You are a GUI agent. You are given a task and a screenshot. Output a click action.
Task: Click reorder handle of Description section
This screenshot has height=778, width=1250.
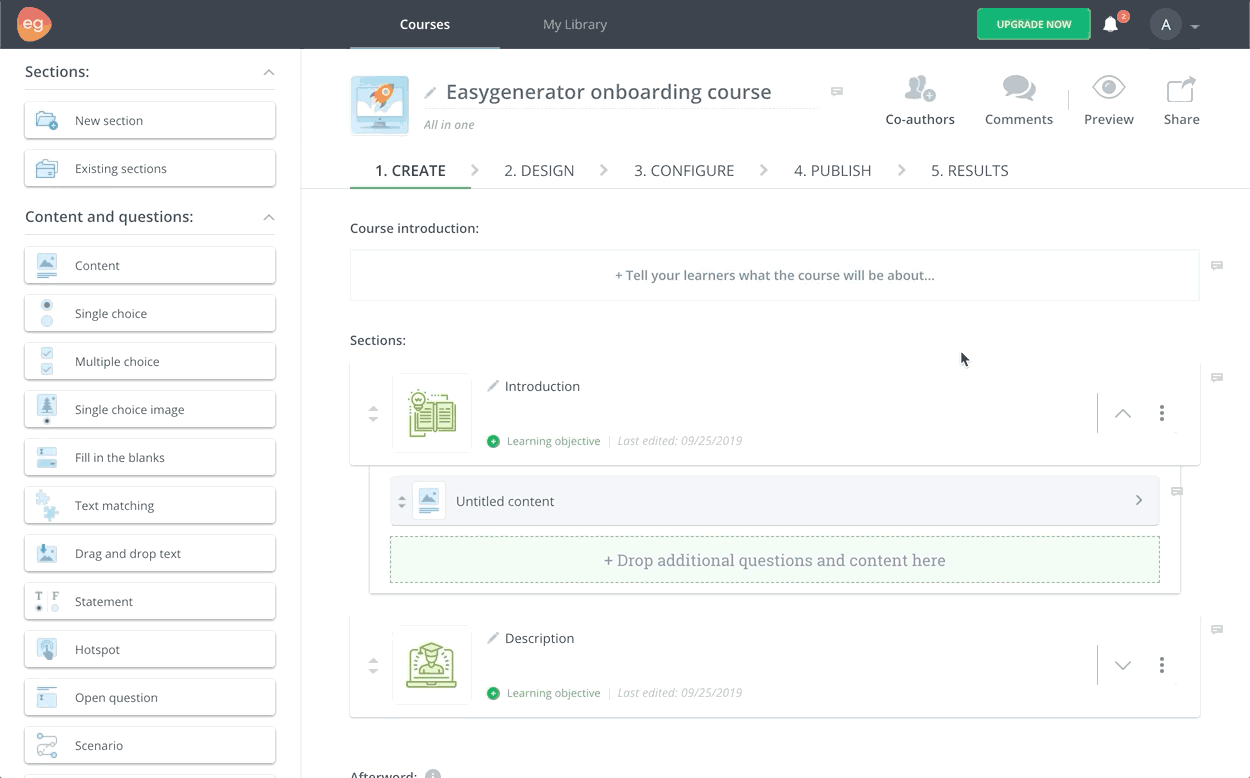[373, 665]
